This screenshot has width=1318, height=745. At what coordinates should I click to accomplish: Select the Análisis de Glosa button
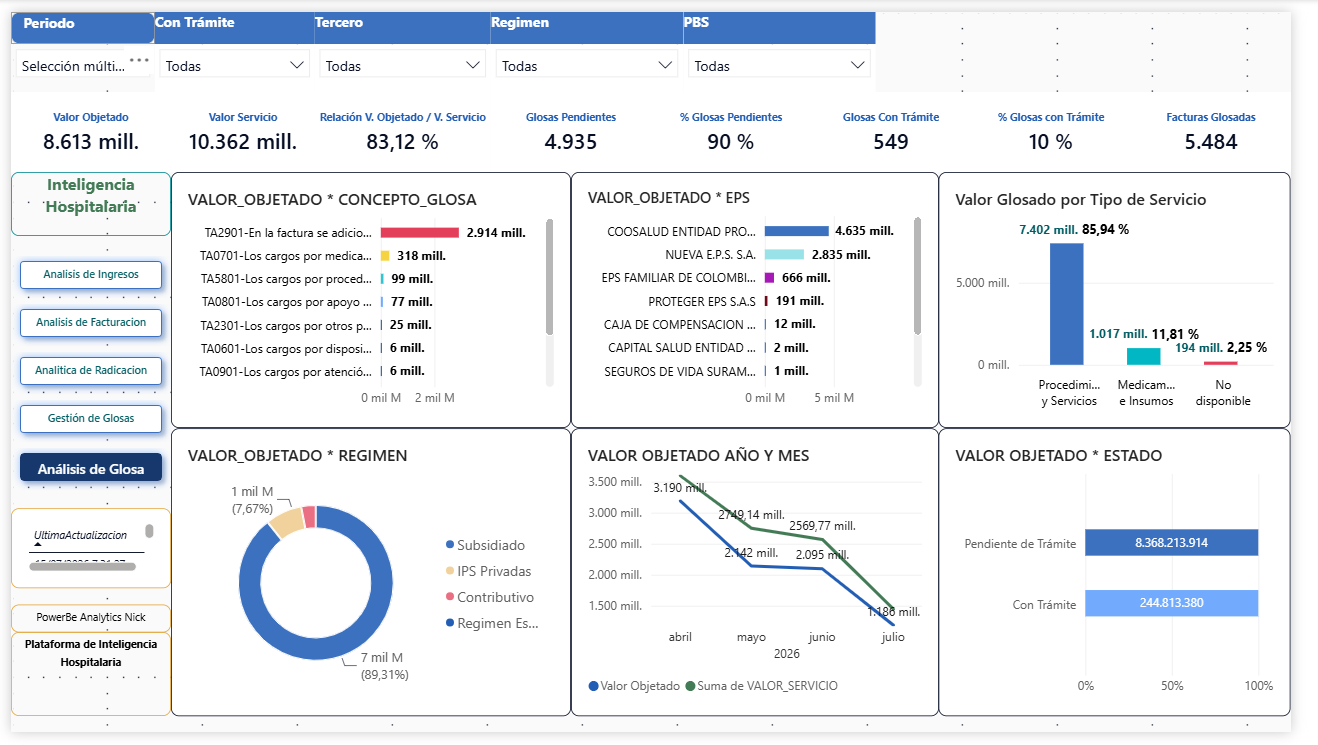pyautogui.click(x=91, y=469)
